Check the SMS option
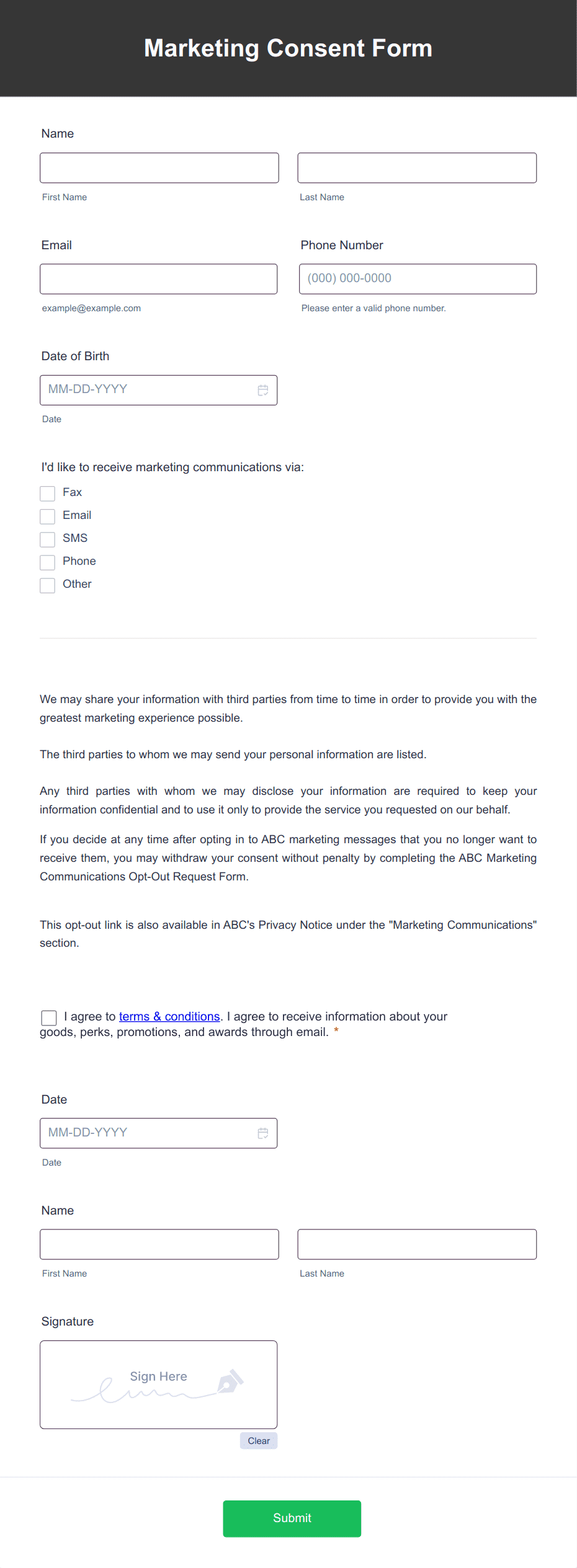 coord(47,539)
